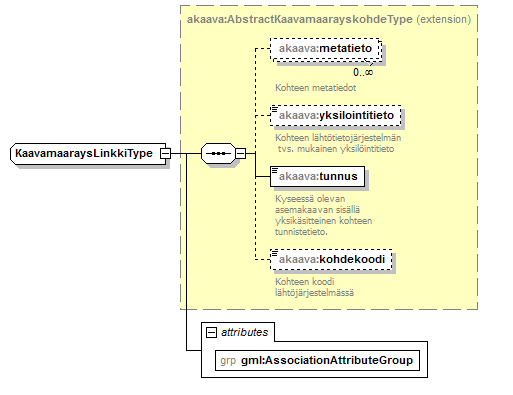Viewport: 513px width, 395px height.
Task: Click the gml:AssociationAttributeGroup attribute group
Action: (x=317, y=360)
